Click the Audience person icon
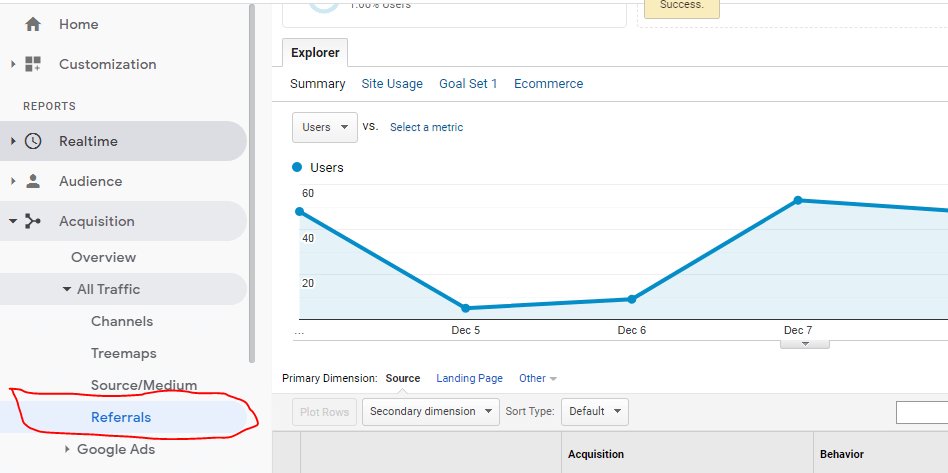 click(x=33, y=181)
